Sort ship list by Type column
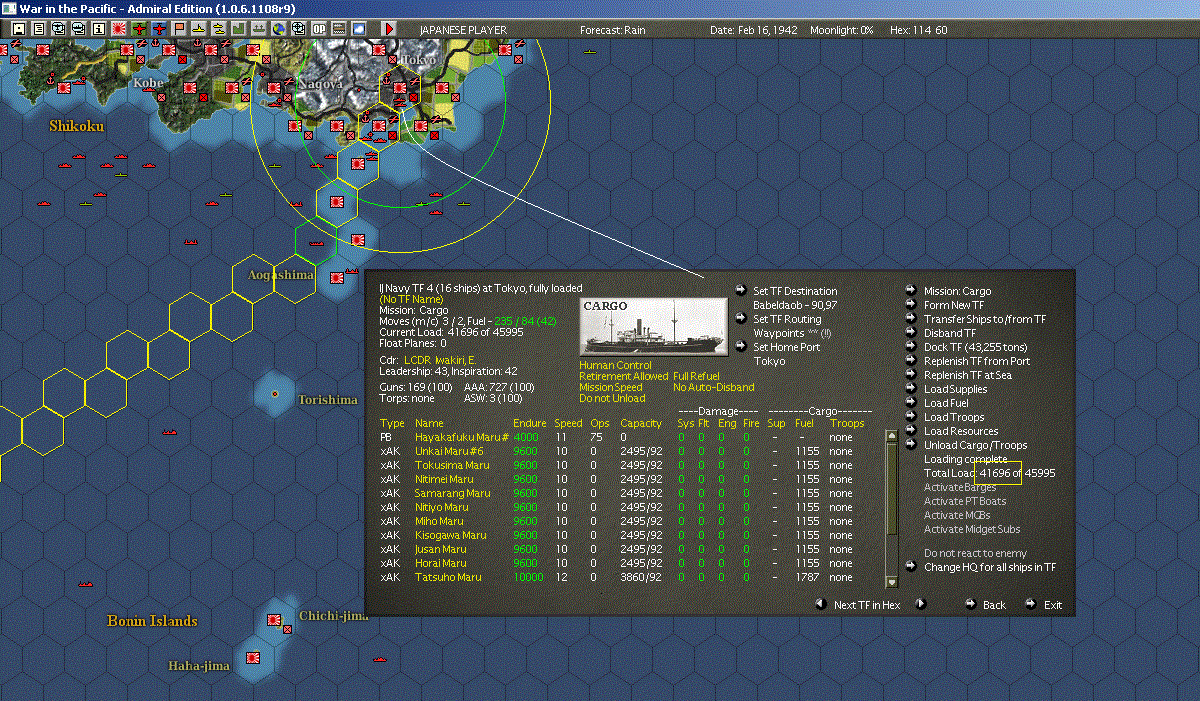Screen dimensions: 1200x701 [392, 423]
